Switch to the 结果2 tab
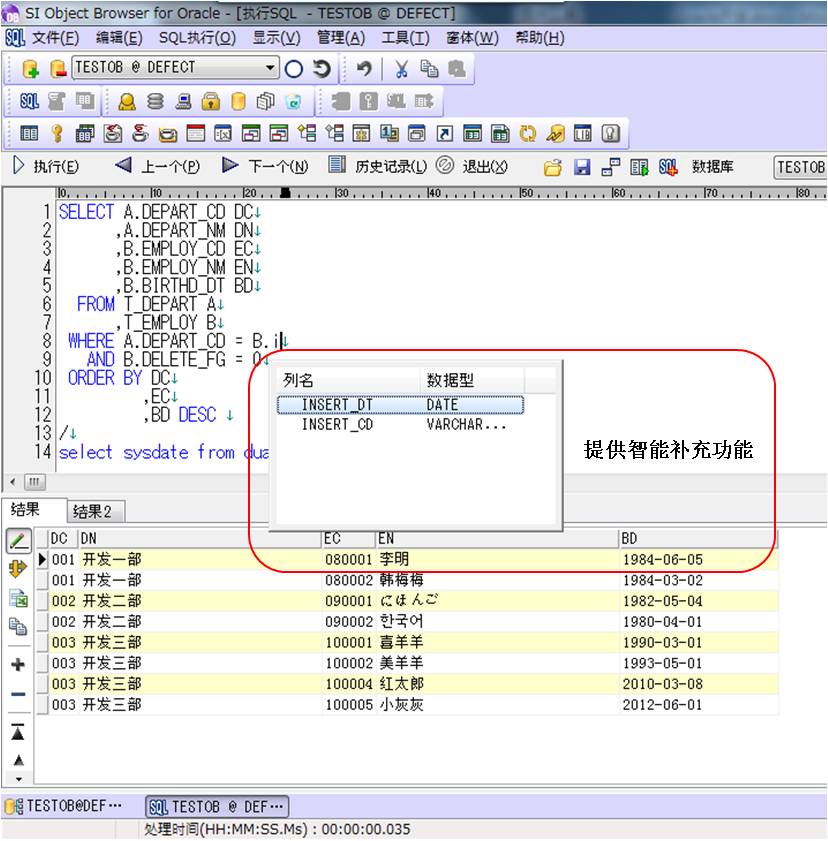828x841 pixels. click(92, 509)
